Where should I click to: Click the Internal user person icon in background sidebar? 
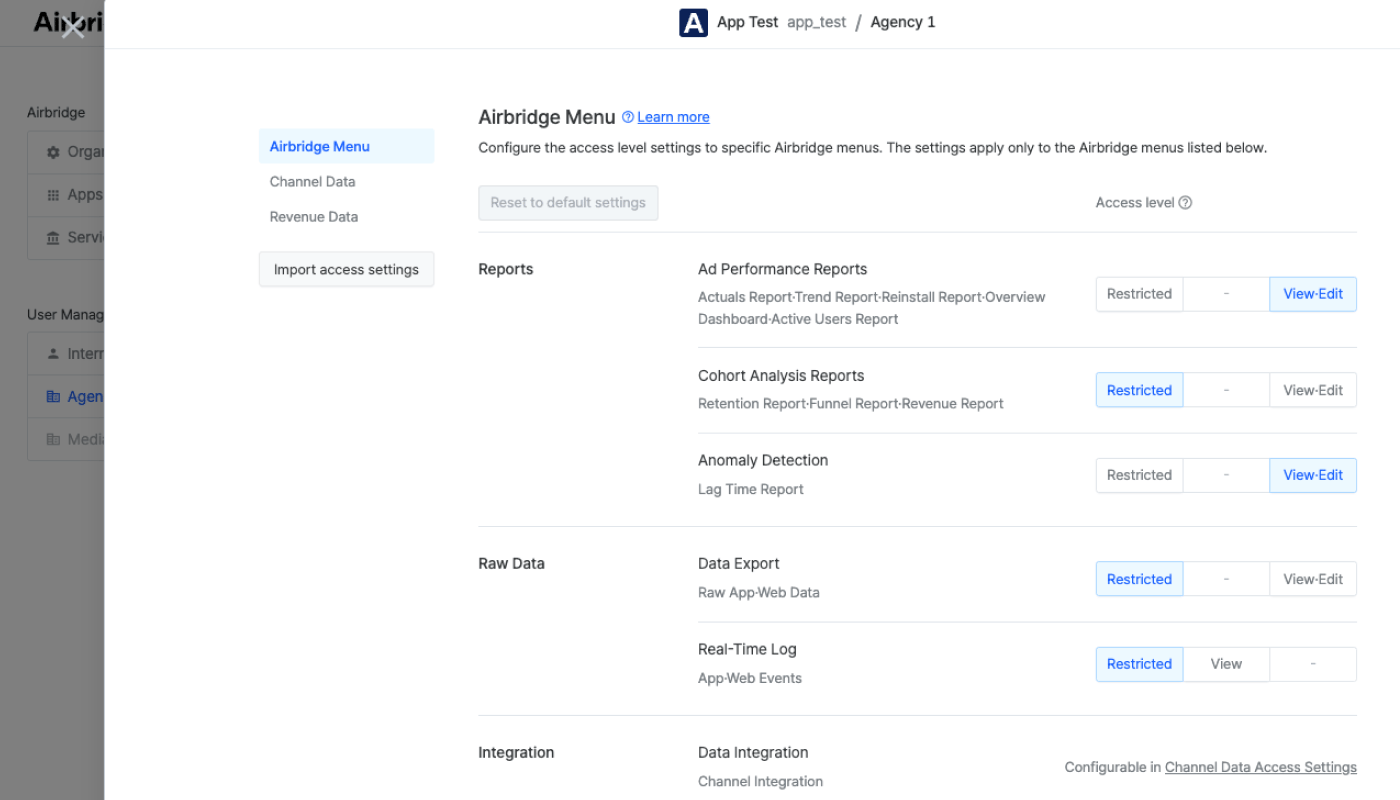[53, 354]
